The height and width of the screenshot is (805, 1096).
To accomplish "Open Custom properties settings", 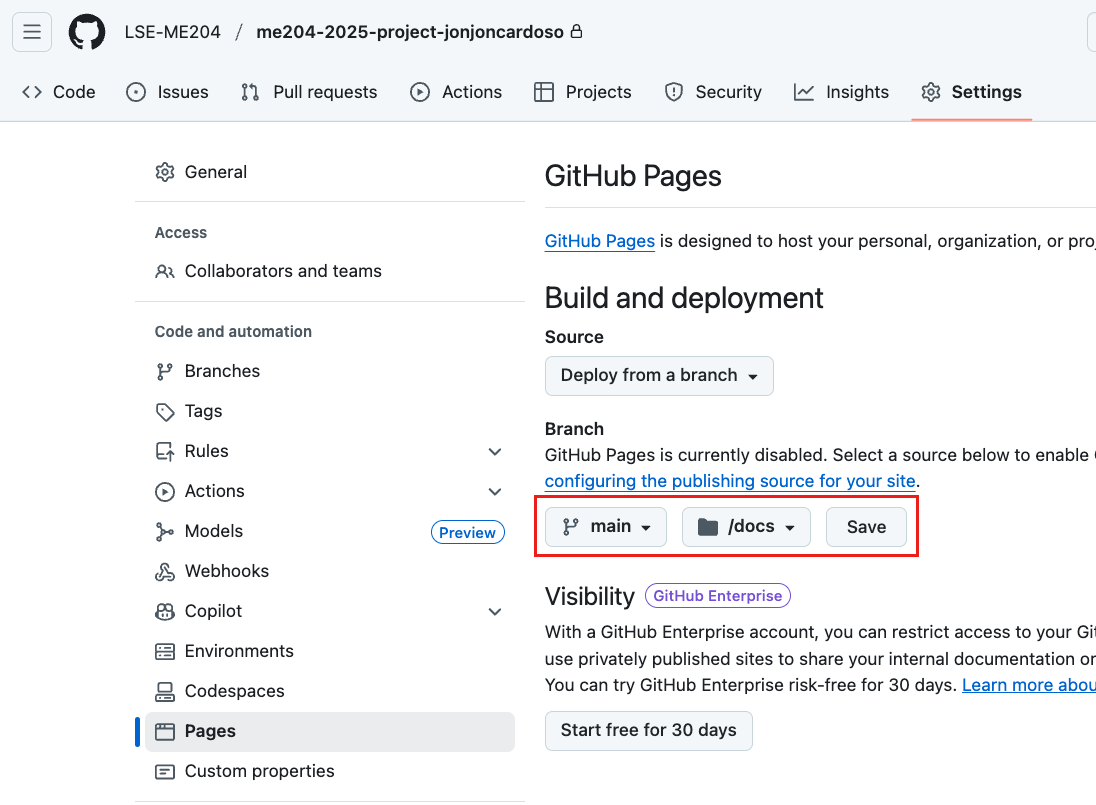I will tap(330, 771).
